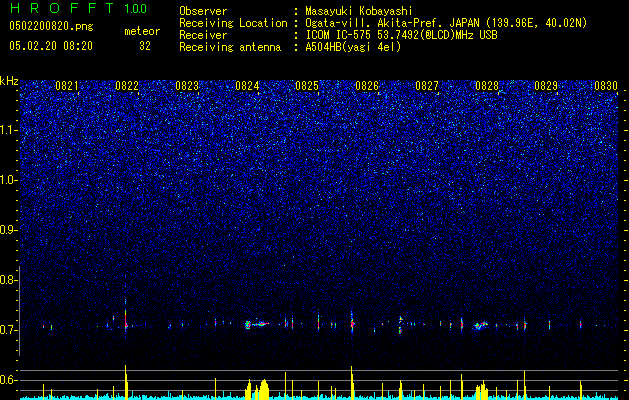Click the meteor label

[x=142, y=31]
